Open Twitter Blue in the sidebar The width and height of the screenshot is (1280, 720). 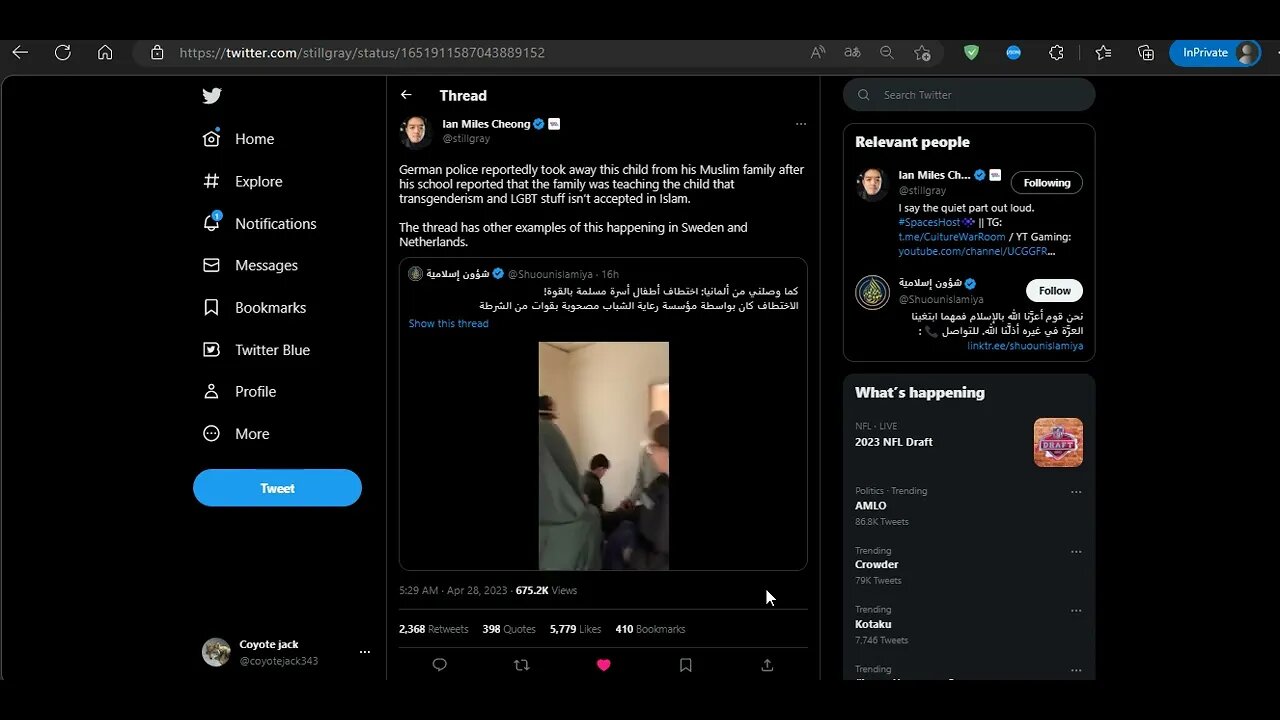(x=256, y=349)
